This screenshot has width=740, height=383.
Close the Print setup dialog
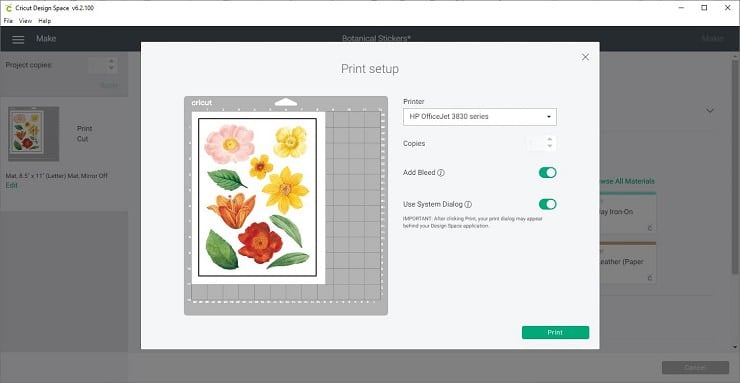[x=585, y=57]
